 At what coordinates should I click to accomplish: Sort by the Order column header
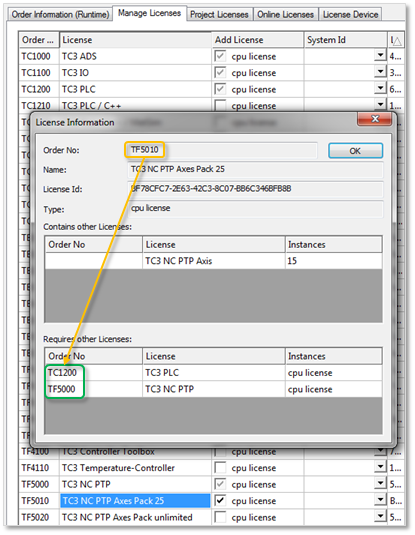point(39,40)
